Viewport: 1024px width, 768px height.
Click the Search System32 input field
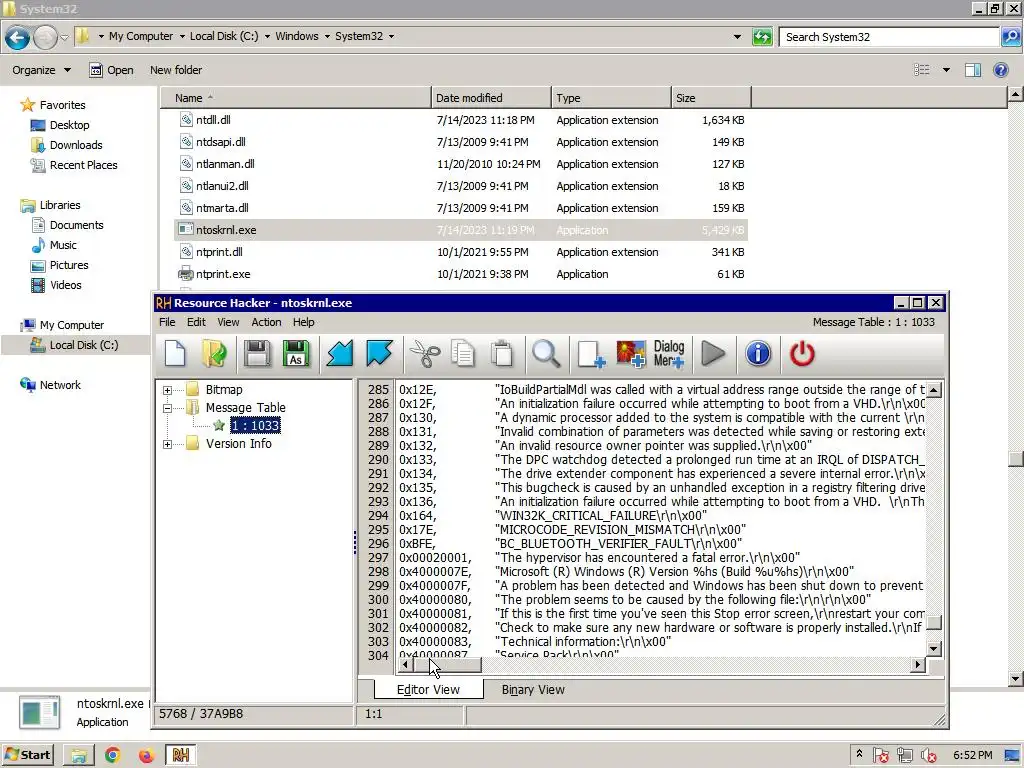click(x=889, y=37)
